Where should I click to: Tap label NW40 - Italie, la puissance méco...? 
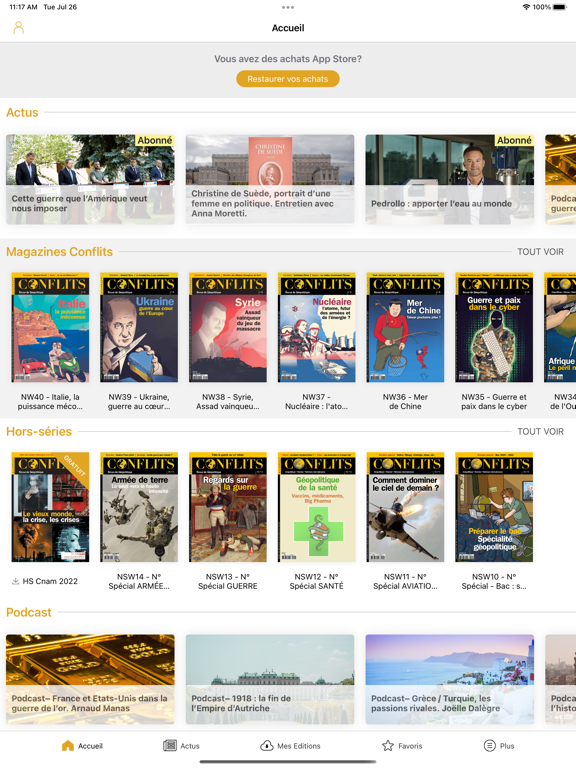coord(50,402)
